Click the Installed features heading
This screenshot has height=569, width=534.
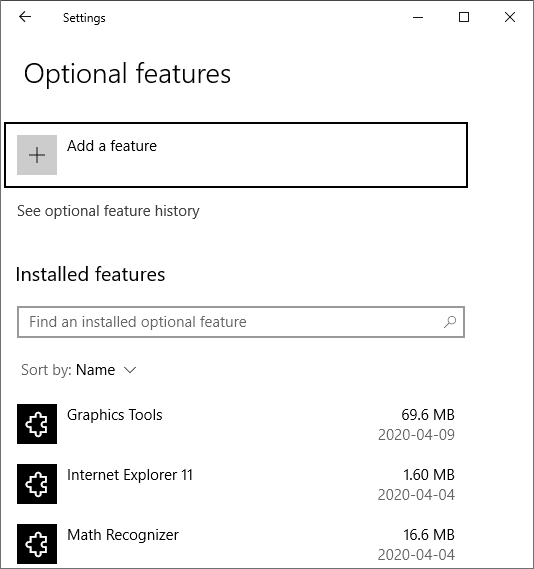(x=90, y=274)
